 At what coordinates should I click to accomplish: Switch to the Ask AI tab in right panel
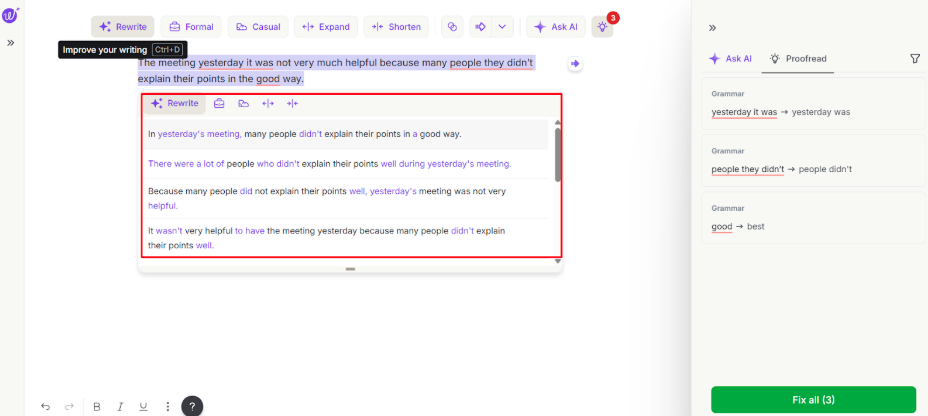(x=730, y=59)
